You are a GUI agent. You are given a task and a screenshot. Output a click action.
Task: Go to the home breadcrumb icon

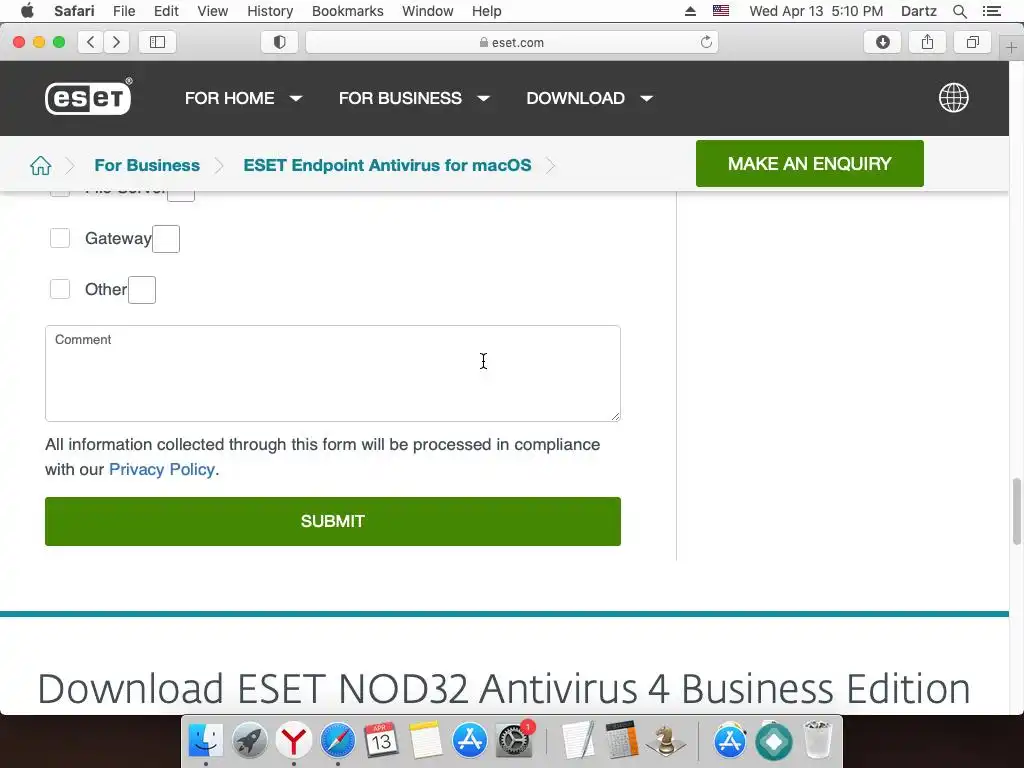point(40,165)
